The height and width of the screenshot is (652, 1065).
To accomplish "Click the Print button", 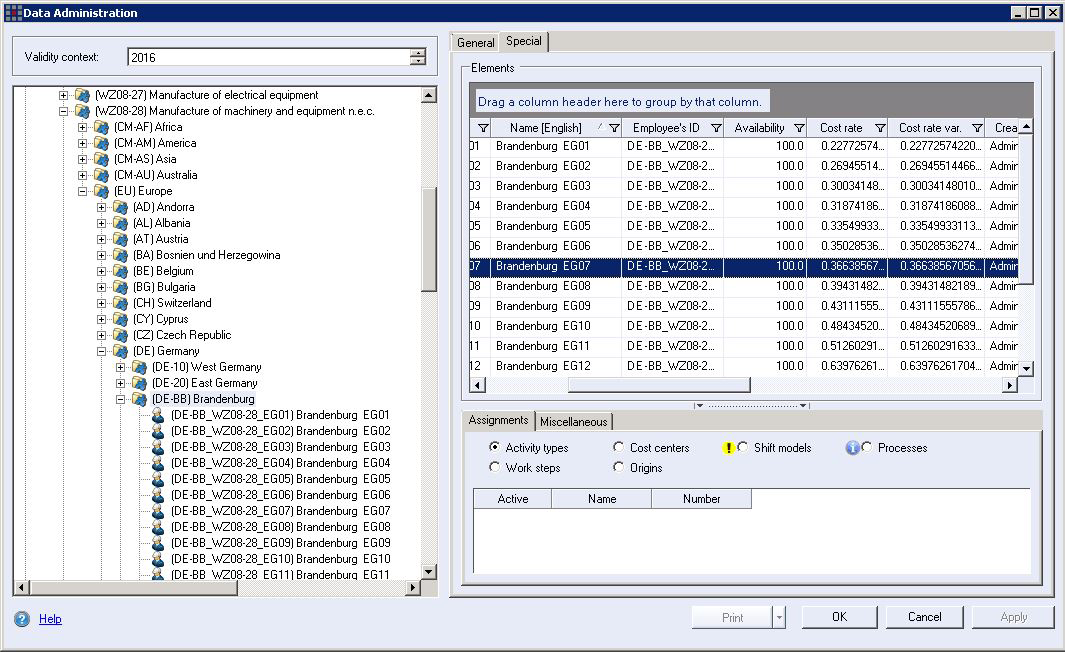I will [732, 617].
